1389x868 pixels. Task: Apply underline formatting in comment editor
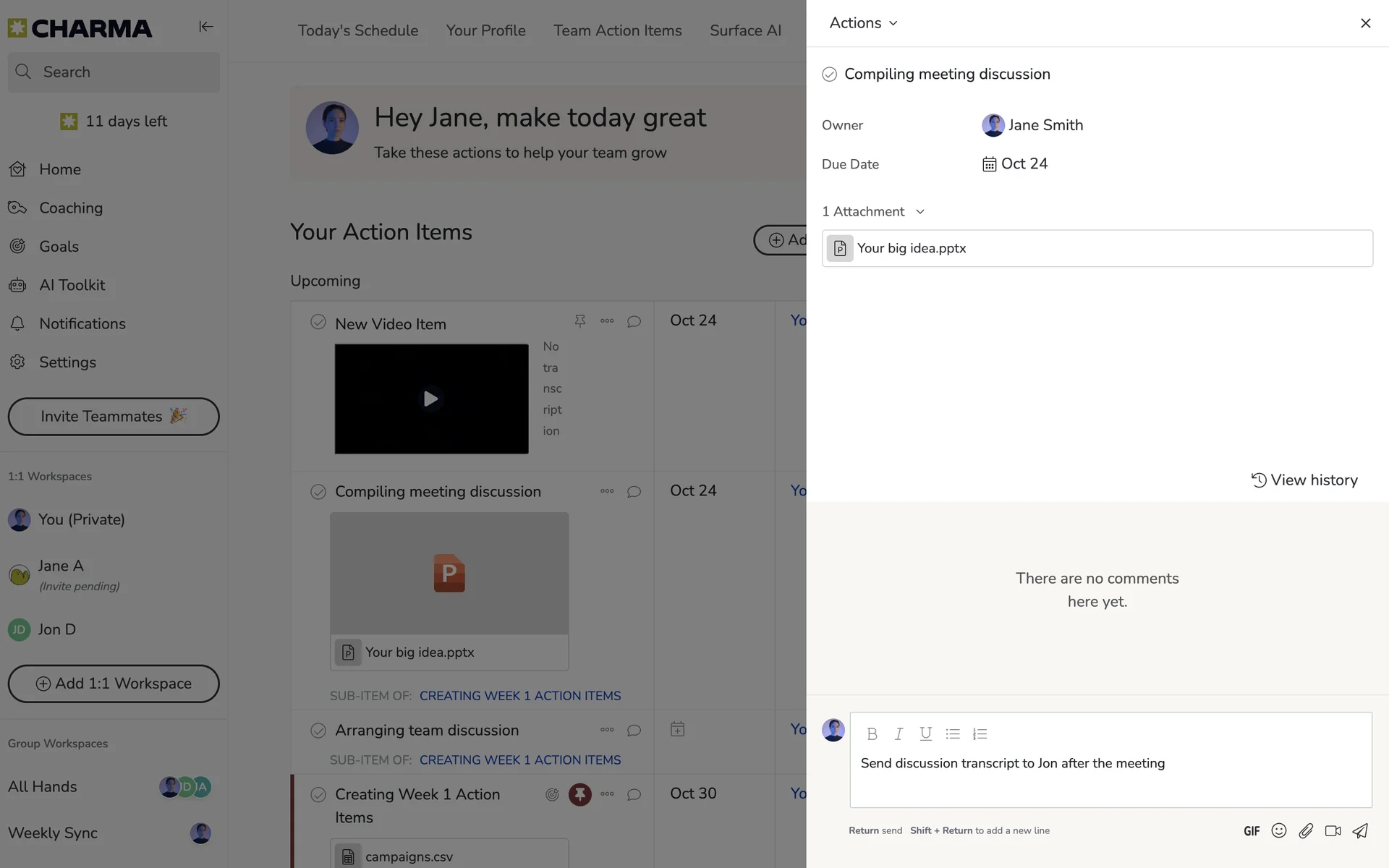click(x=925, y=733)
